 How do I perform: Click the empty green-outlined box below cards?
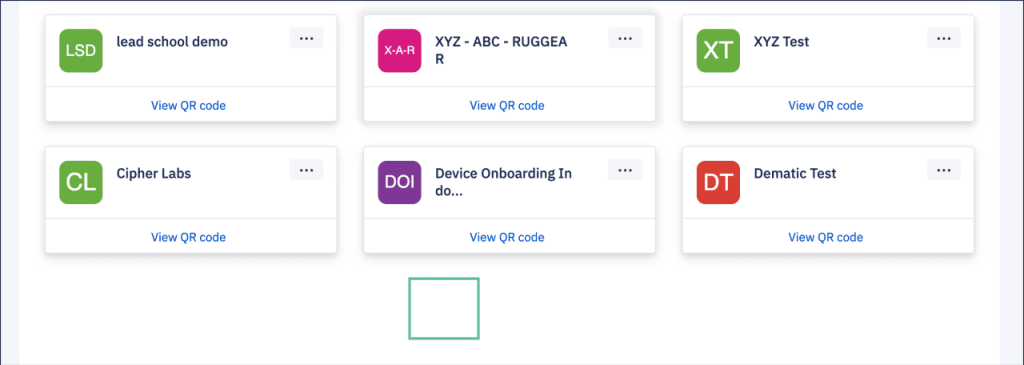(x=444, y=308)
